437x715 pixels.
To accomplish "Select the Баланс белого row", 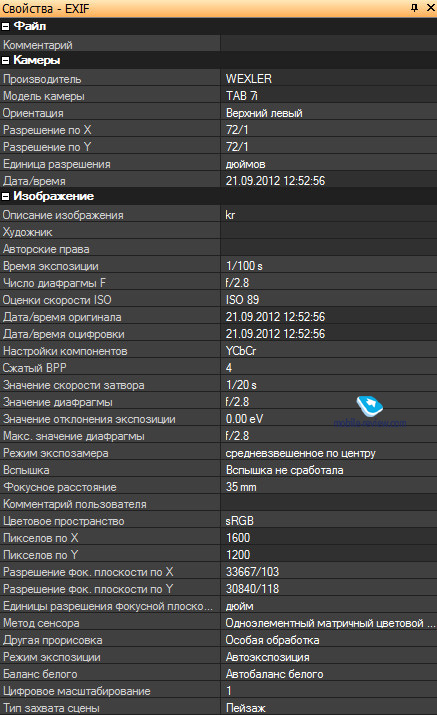I will click(x=218, y=674).
